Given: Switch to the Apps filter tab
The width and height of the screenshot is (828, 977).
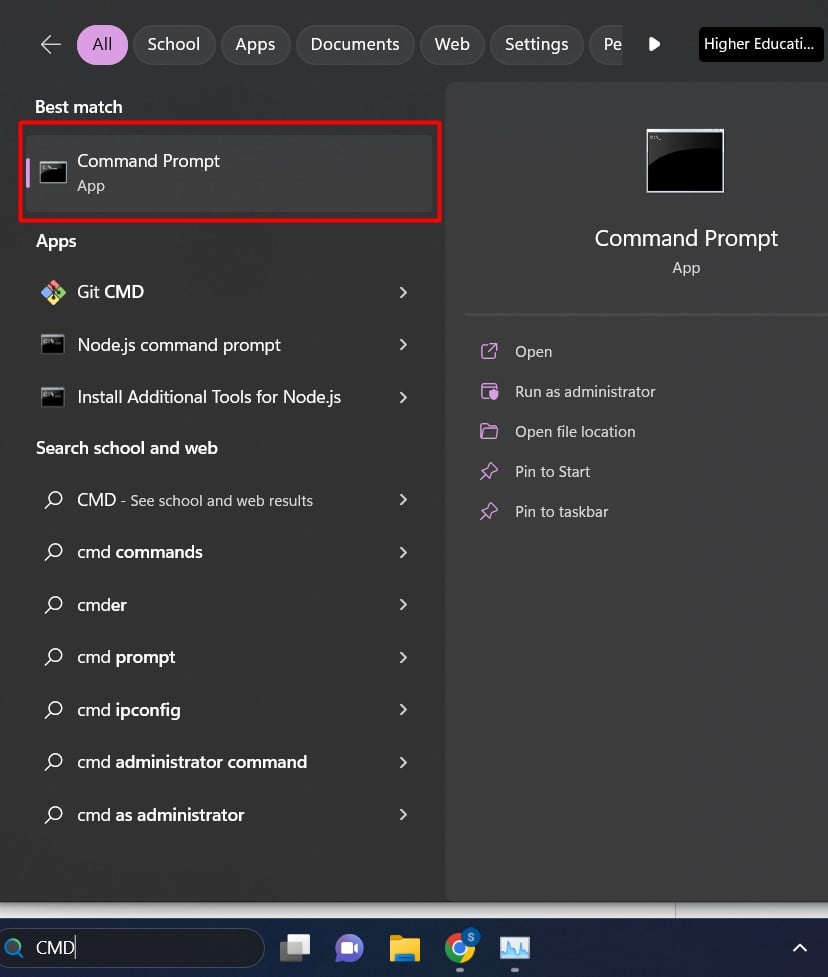Looking at the screenshot, I should [255, 45].
